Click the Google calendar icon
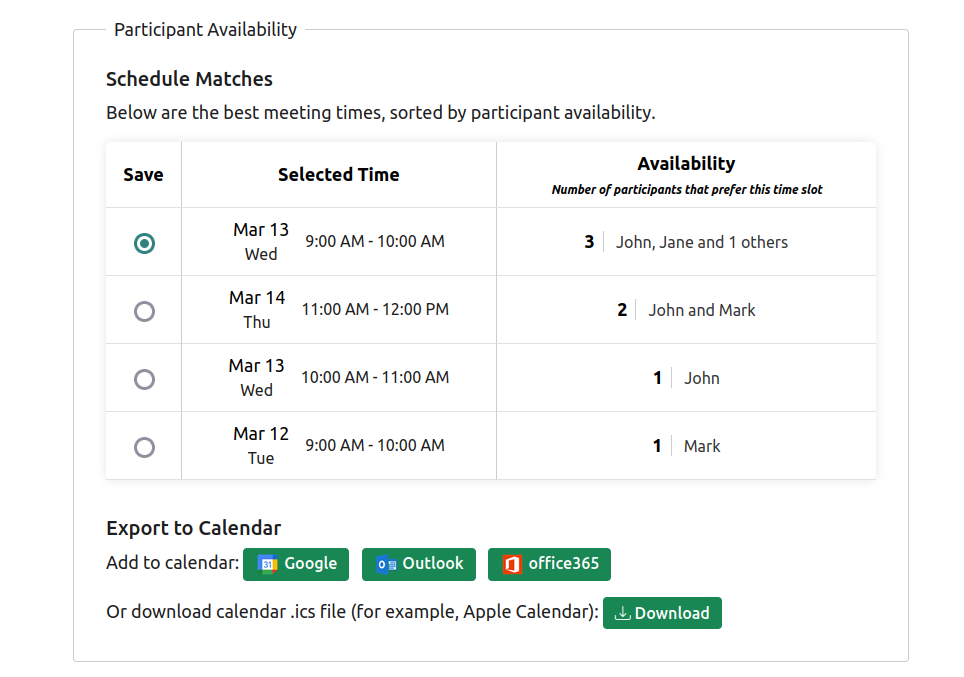Image resolution: width=964 pixels, height=677 pixels. 267,564
